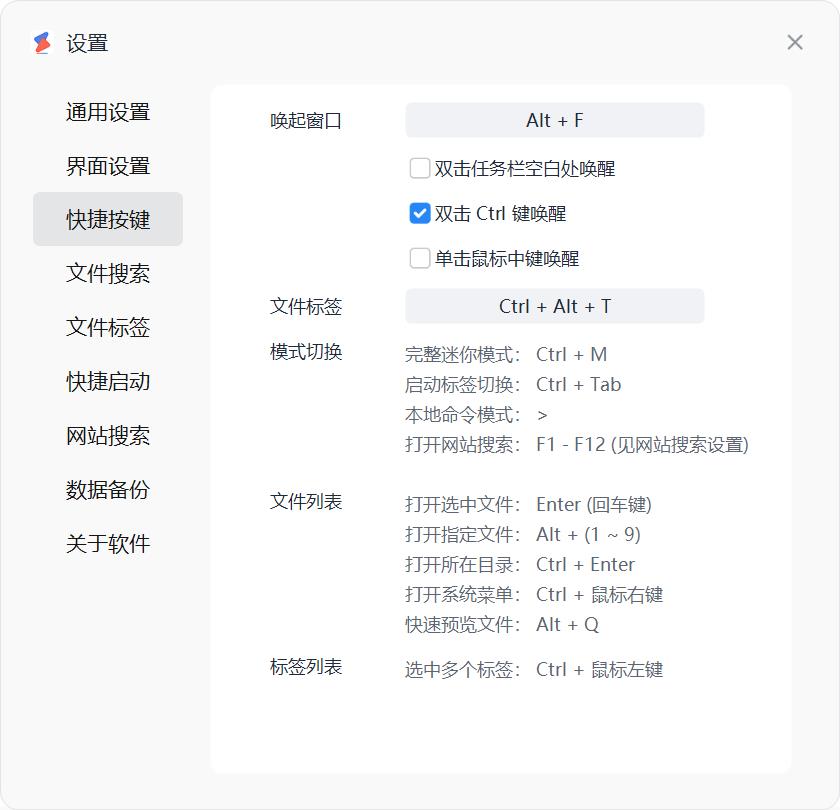Click the app logo icon in title bar
This screenshot has width=840, height=810.
[40, 43]
